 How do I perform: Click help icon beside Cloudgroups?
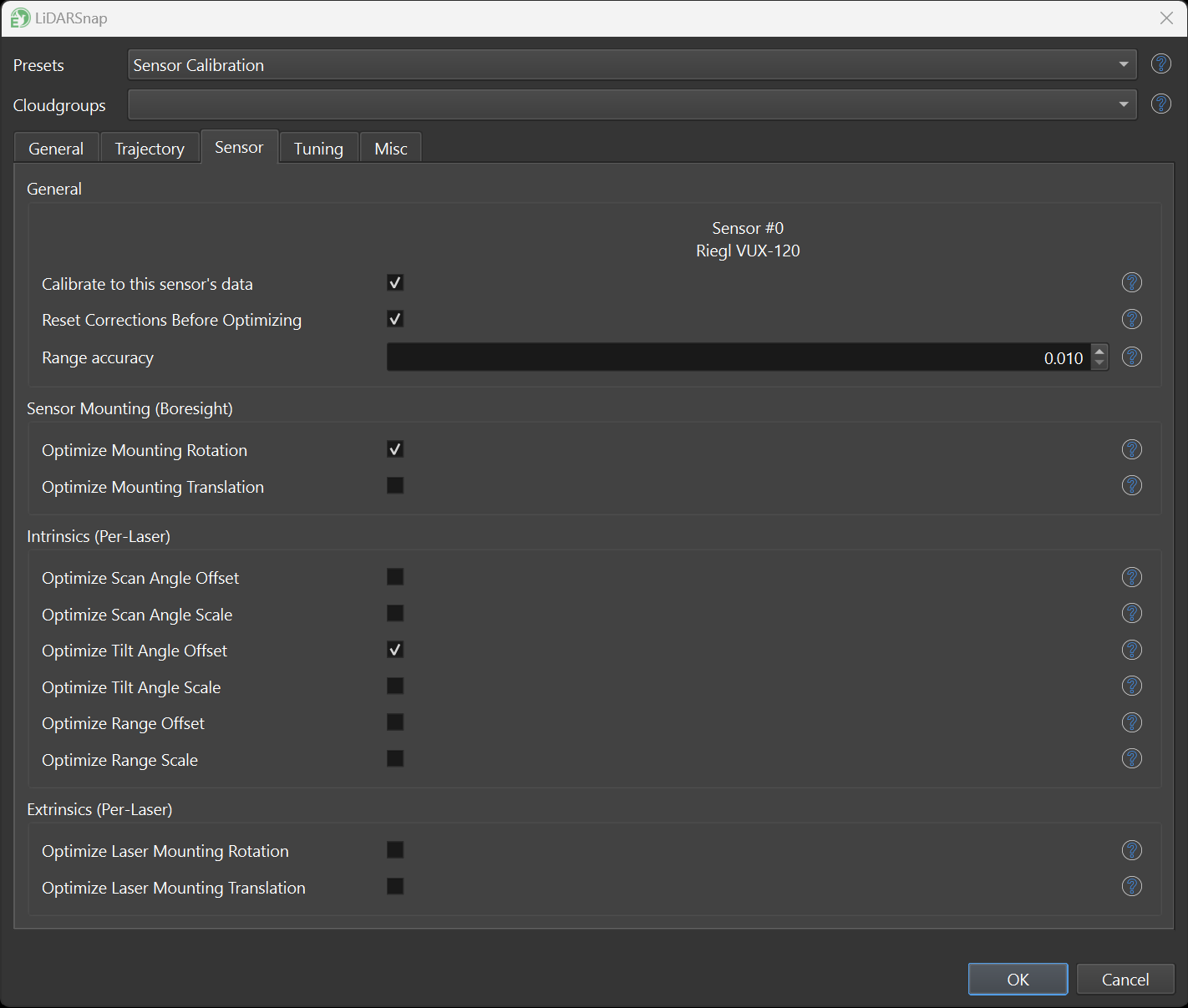coord(1160,104)
